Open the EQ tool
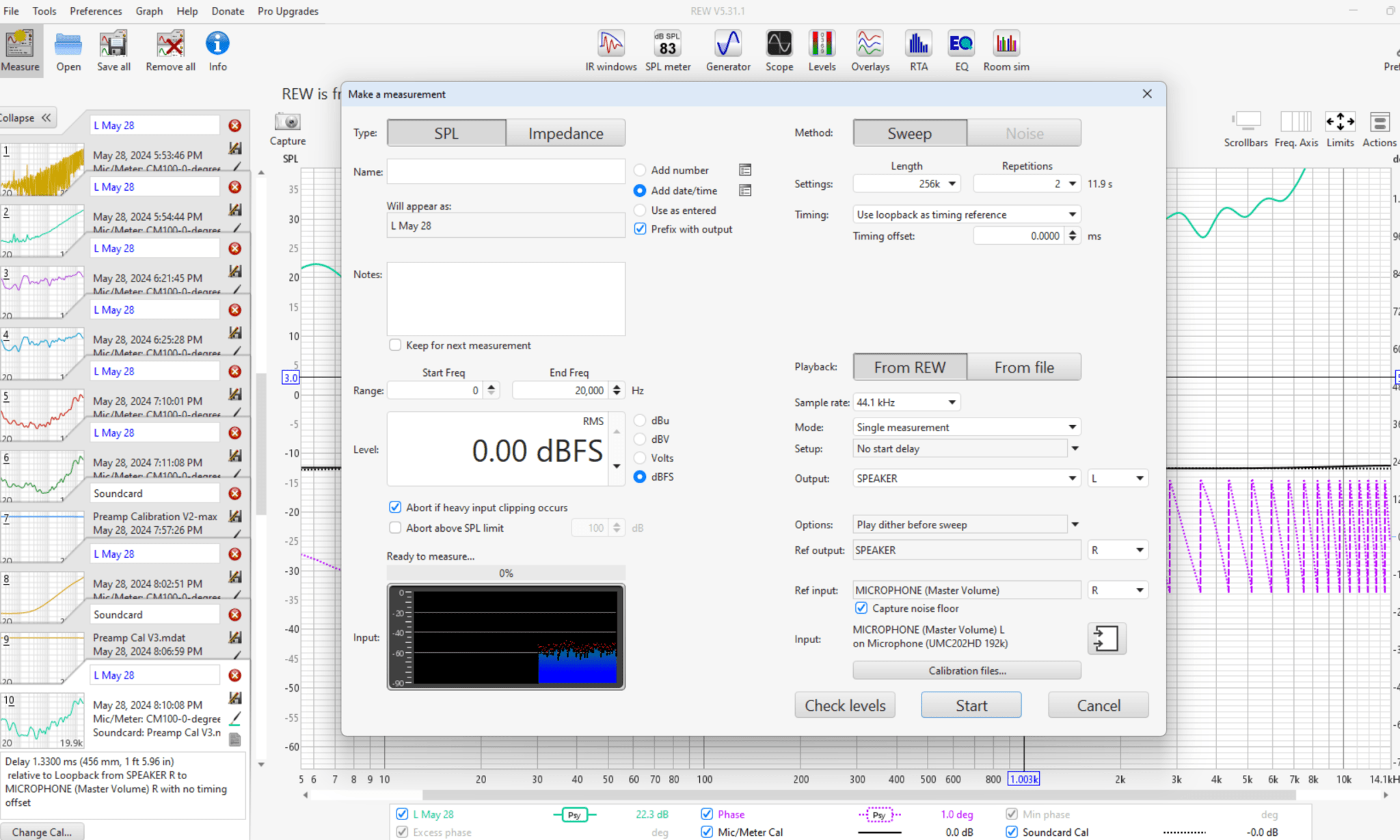1400x840 pixels. tap(961, 51)
